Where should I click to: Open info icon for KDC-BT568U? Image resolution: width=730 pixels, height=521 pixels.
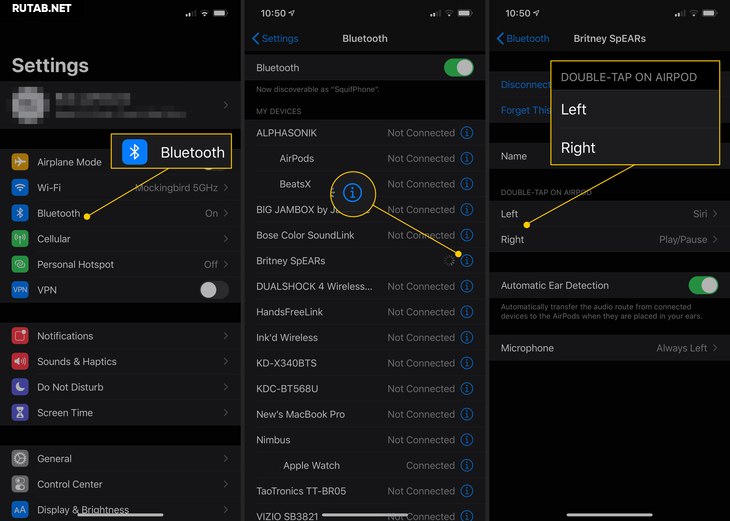point(466,389)
